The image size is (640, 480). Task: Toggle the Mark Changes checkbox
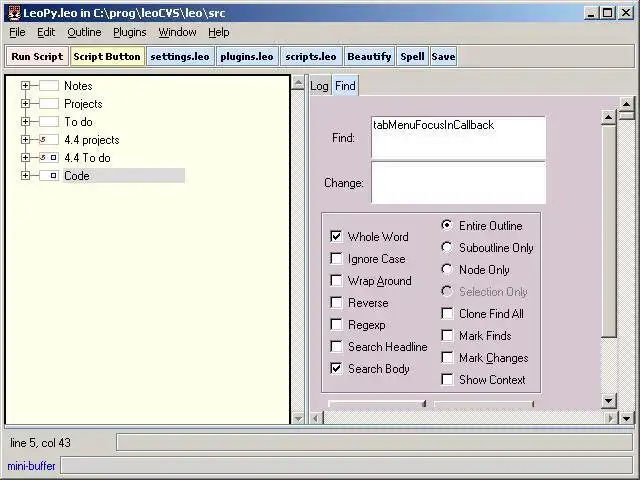[447, 358]
